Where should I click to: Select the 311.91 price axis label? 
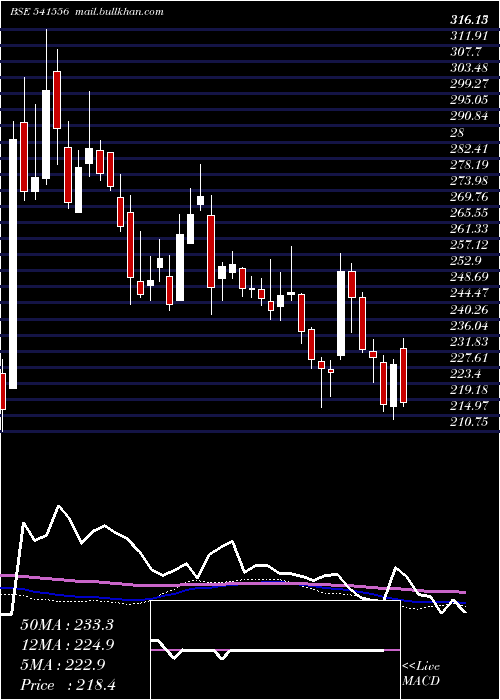(469, 36)
